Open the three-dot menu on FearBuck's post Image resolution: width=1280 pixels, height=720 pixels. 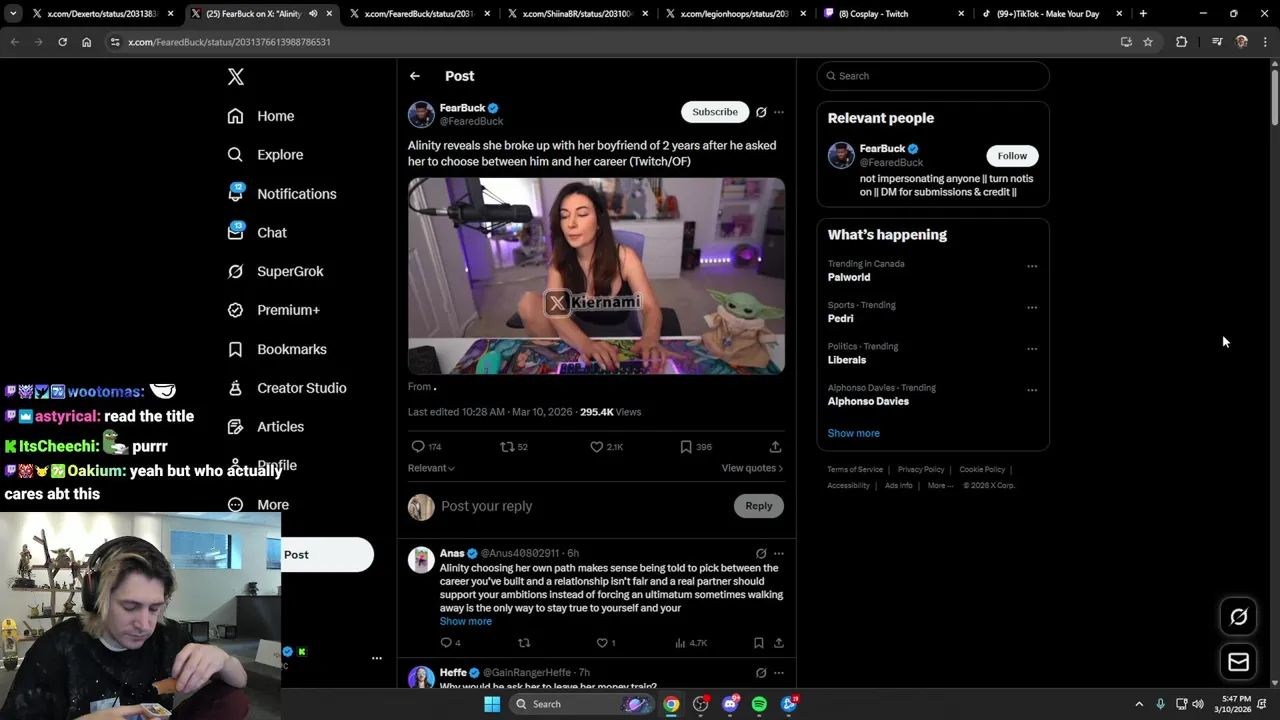[779, 112]
